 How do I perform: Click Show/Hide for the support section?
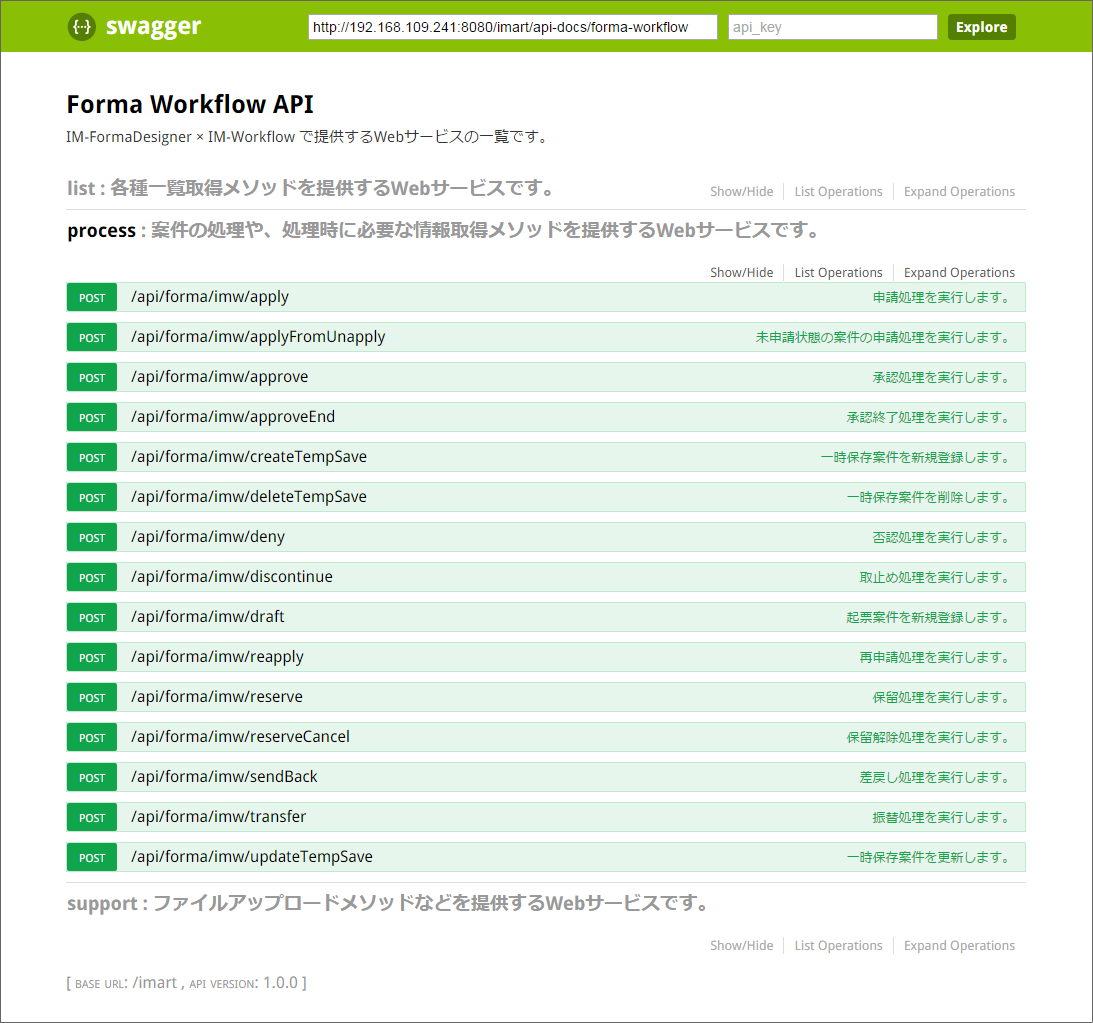[x=741, y=946]
